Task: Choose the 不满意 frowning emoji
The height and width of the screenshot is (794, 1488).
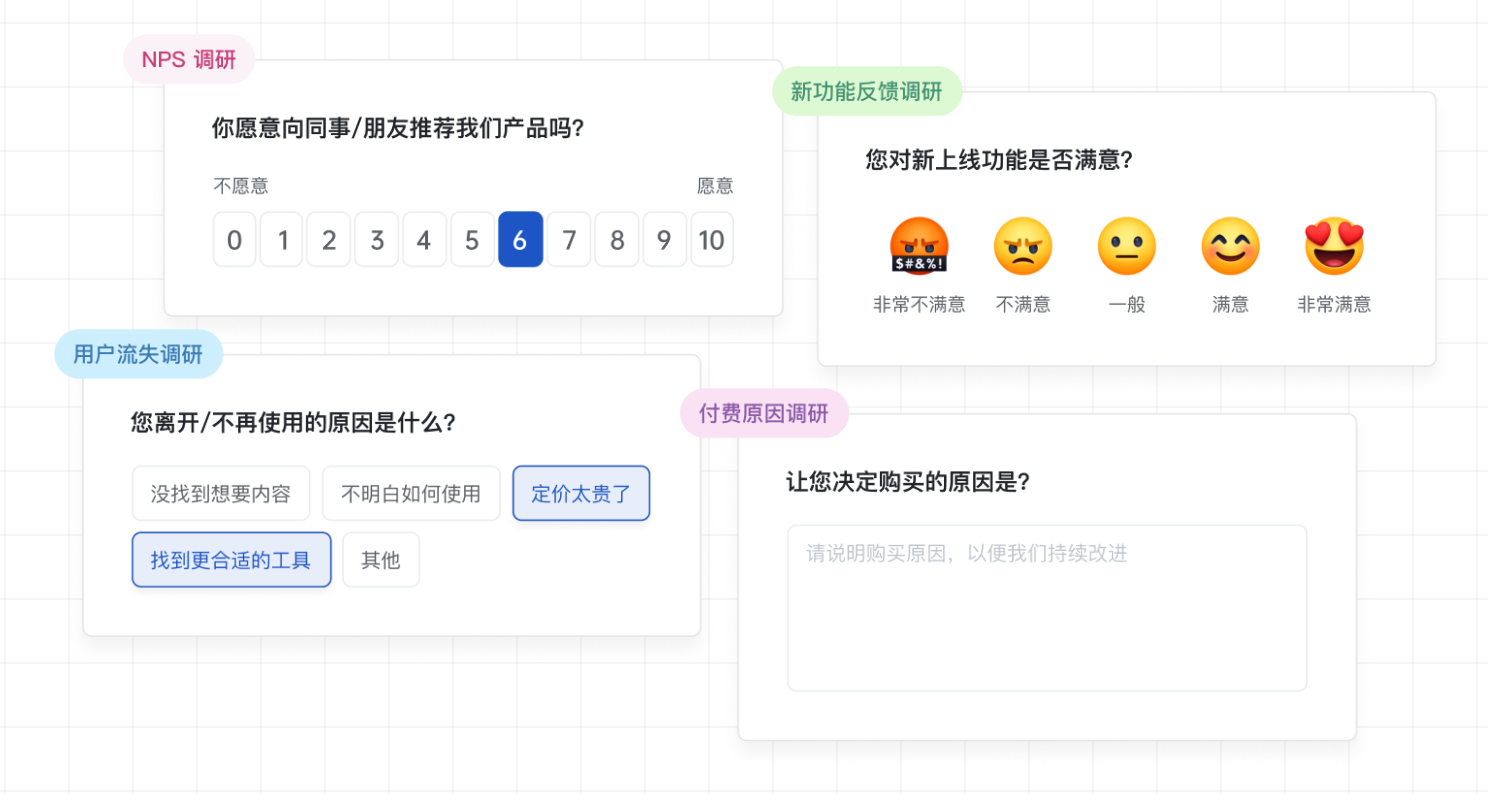Action: 1023,246
